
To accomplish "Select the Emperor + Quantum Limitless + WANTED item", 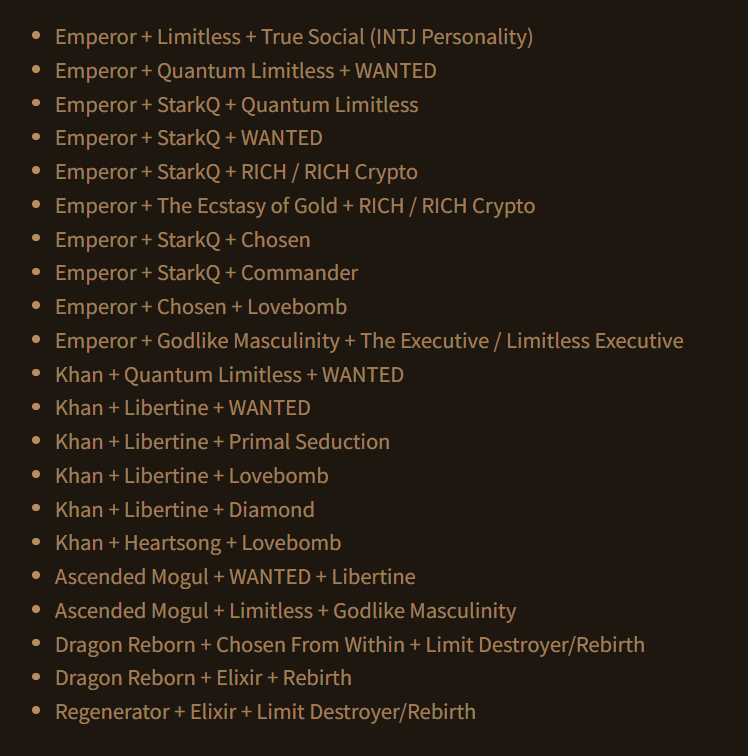I will [x=246, y=71].
